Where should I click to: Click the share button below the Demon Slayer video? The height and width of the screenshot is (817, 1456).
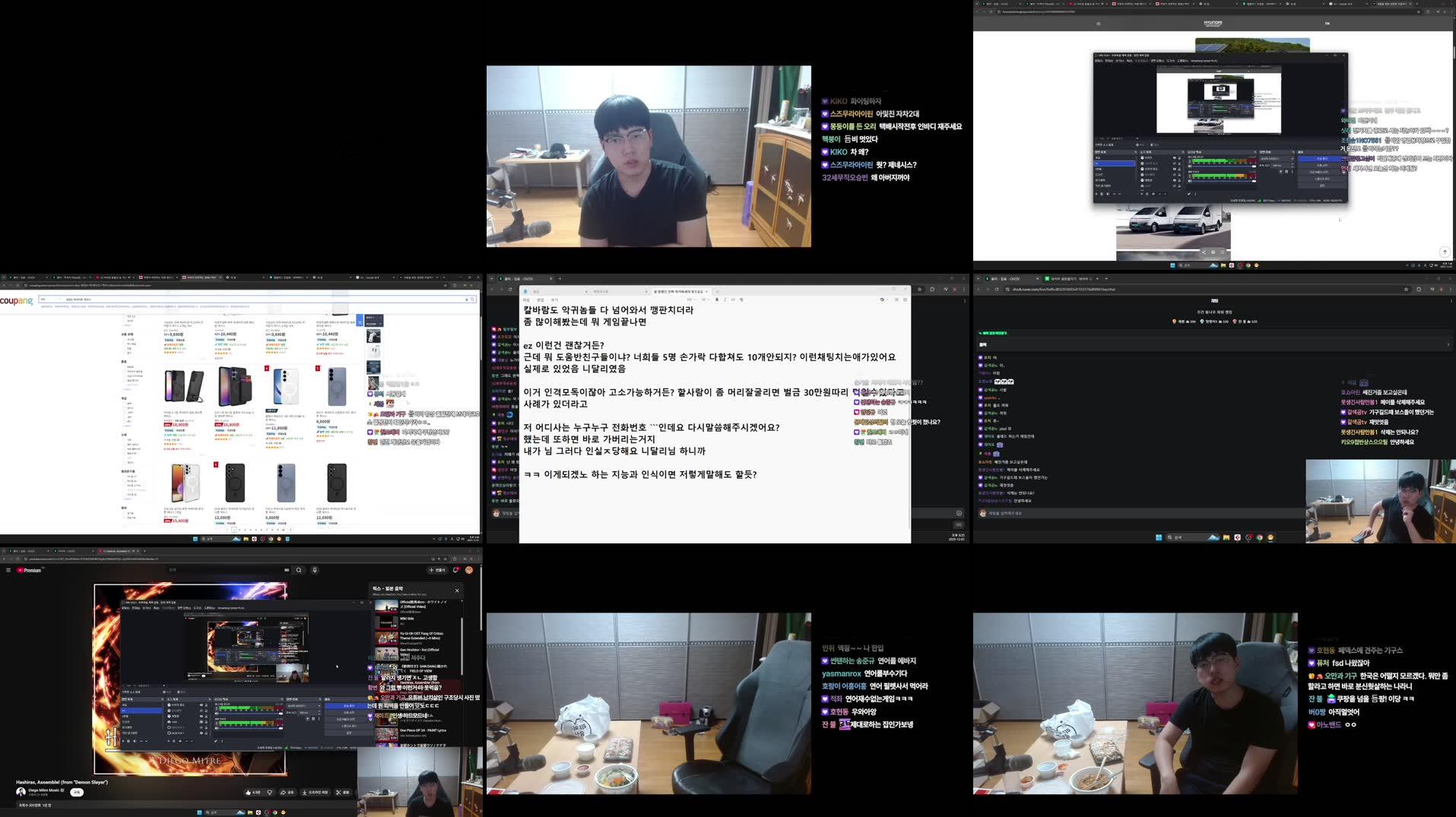point(286,792)
